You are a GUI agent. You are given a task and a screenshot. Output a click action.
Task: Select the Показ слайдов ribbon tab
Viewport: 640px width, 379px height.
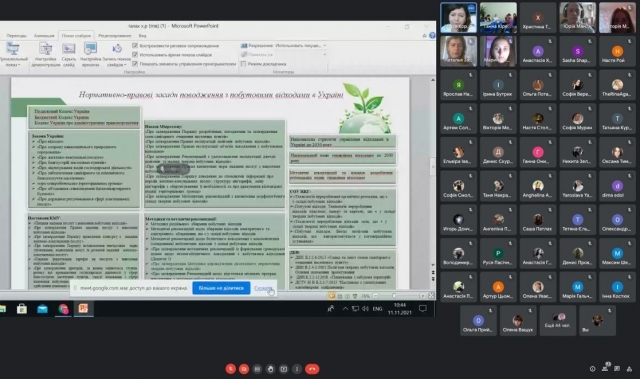(x=76, y=36)
